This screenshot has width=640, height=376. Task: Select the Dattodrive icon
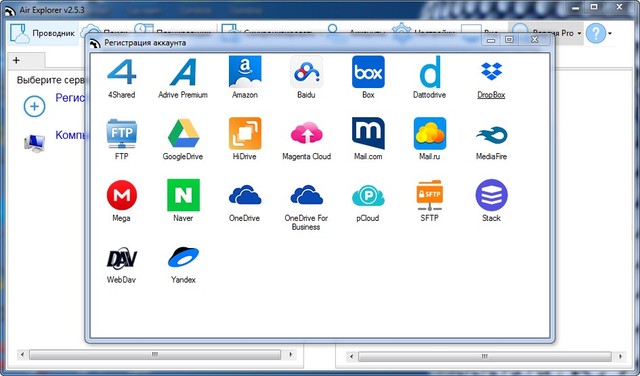coord(429,72)
